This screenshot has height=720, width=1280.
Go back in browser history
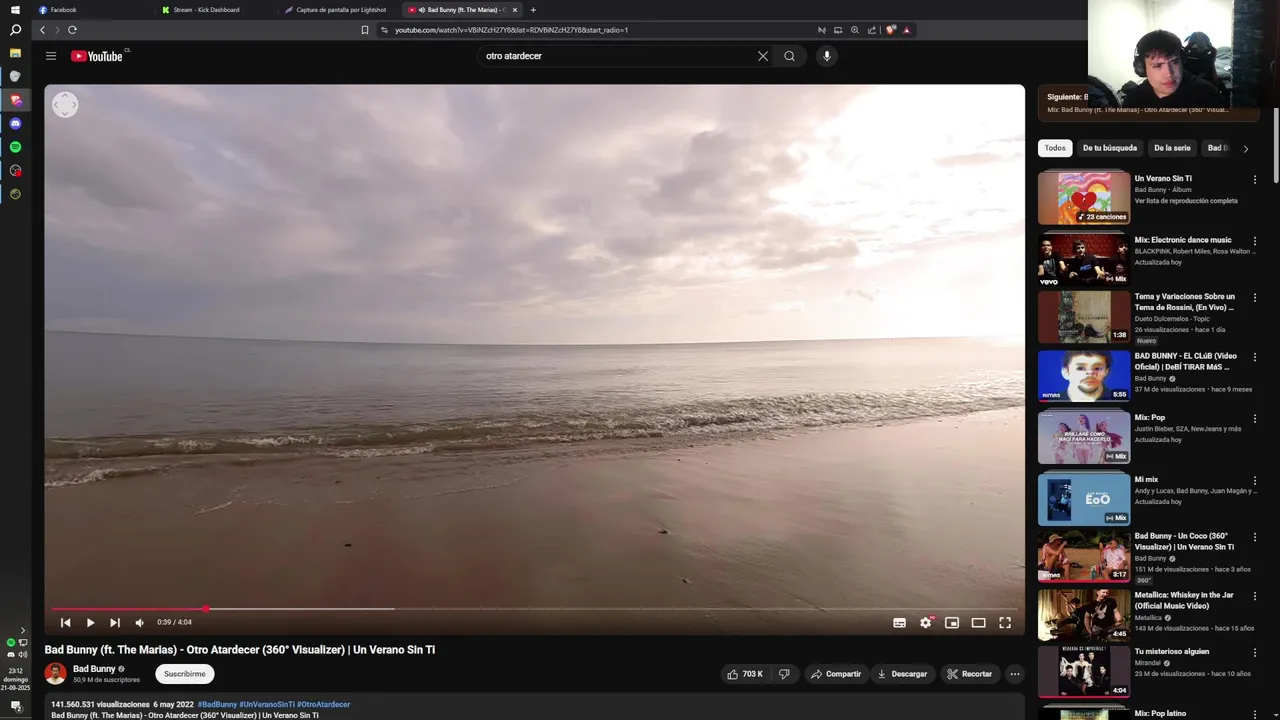pyautogui.click(x=42, y=30)
